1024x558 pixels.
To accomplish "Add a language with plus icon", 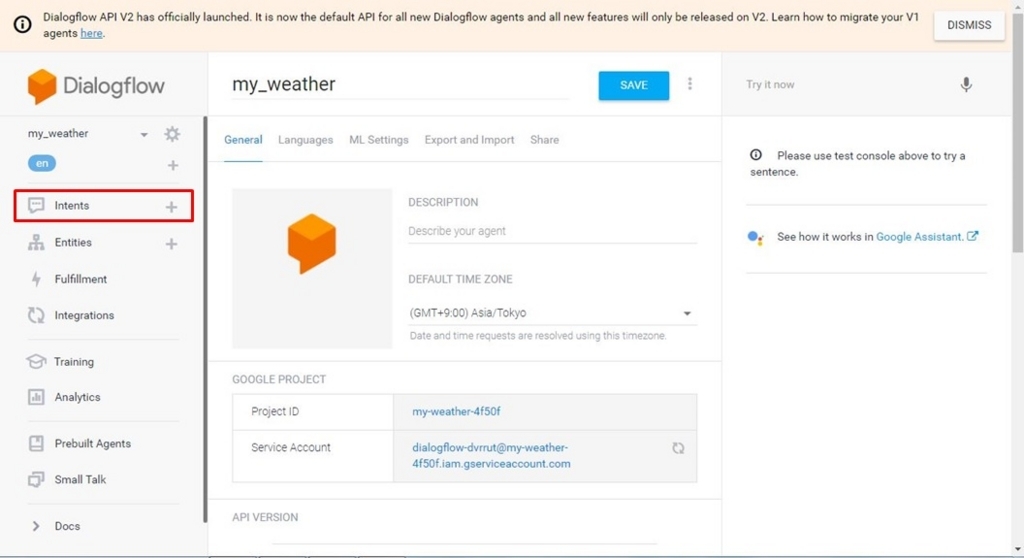I will pyautogui.click(x=172, y=165).
